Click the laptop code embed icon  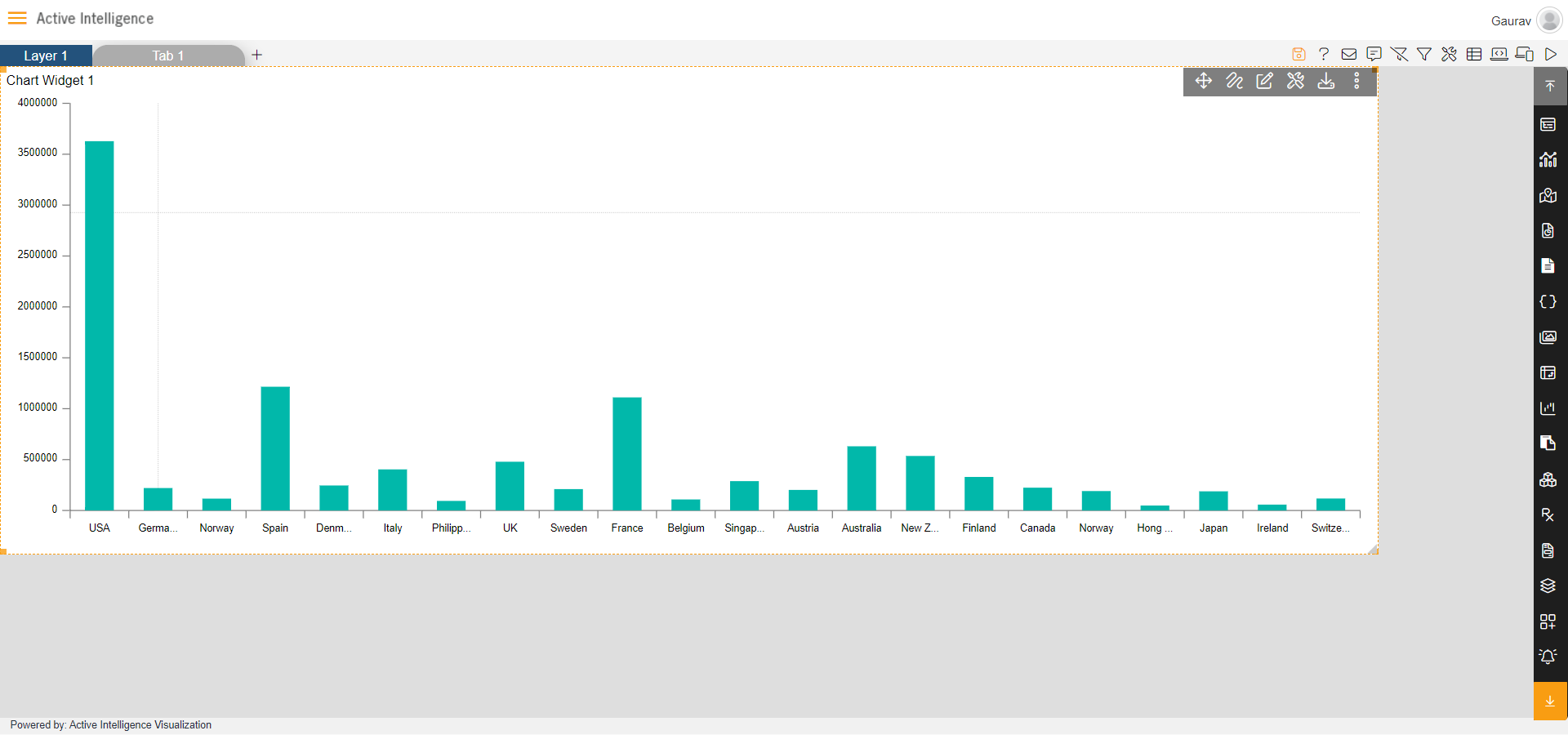[x=1499, y=54]
